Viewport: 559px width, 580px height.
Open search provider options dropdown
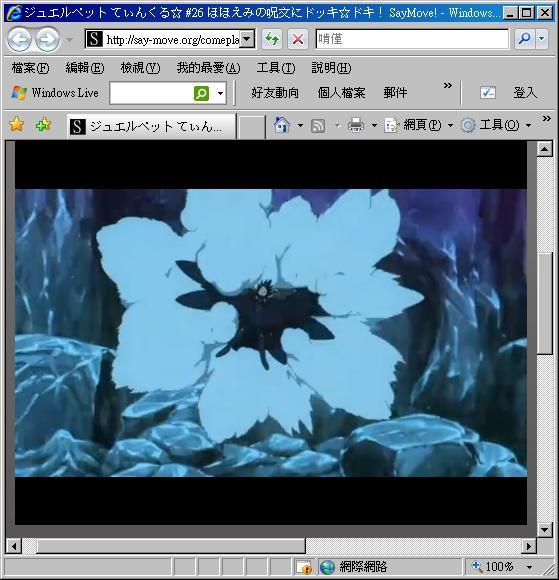(542, 39)
